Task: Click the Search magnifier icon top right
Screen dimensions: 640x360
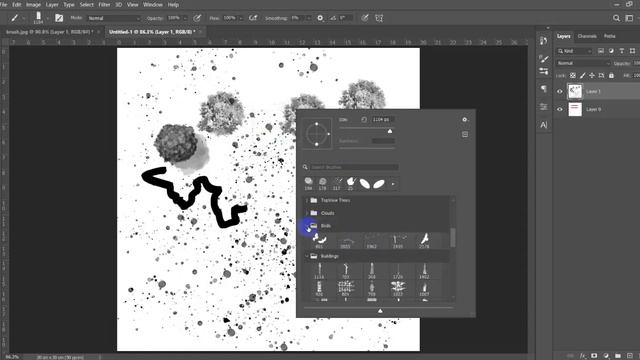Action: 616,18
